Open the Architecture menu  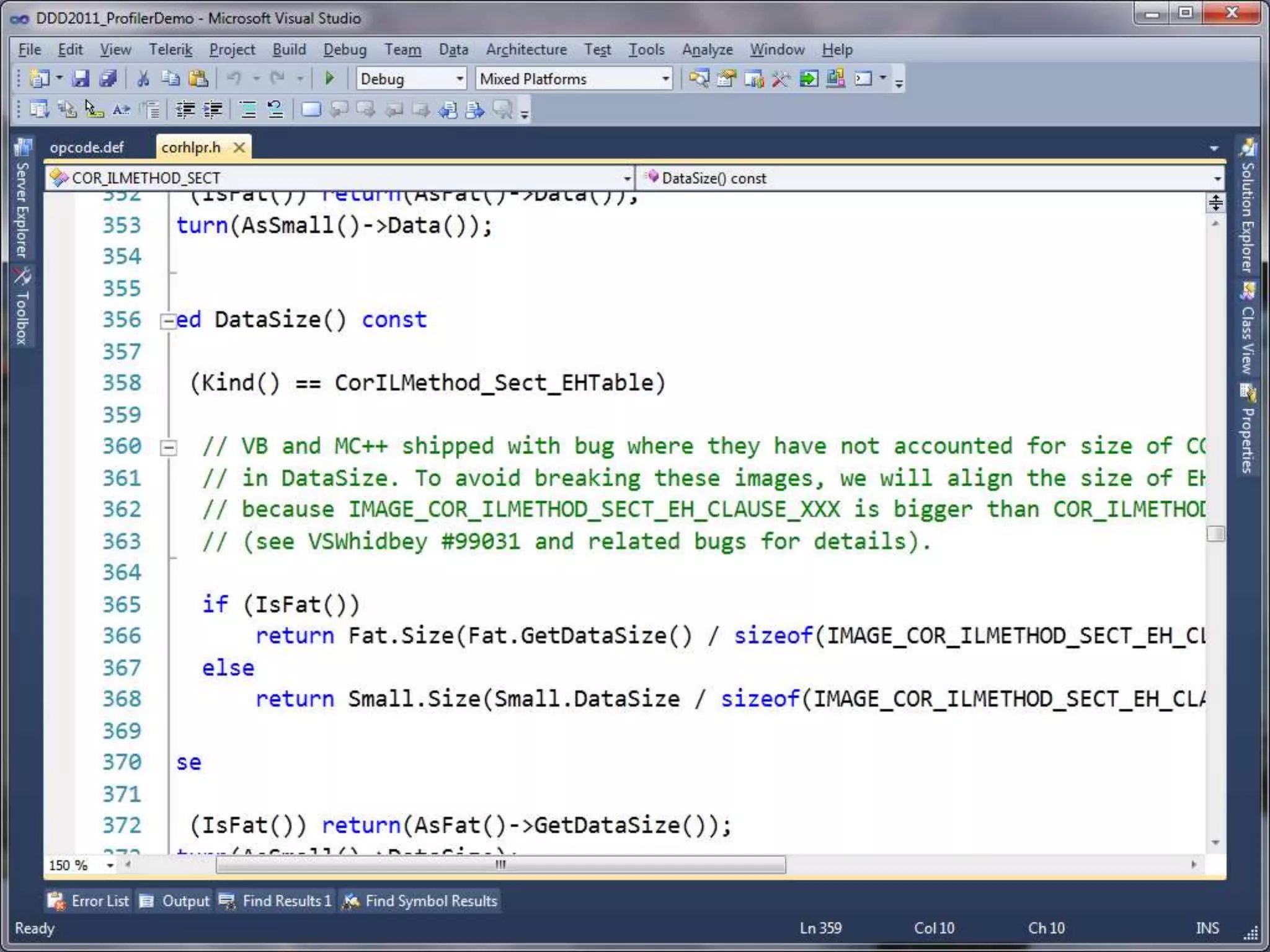[526, 50]
